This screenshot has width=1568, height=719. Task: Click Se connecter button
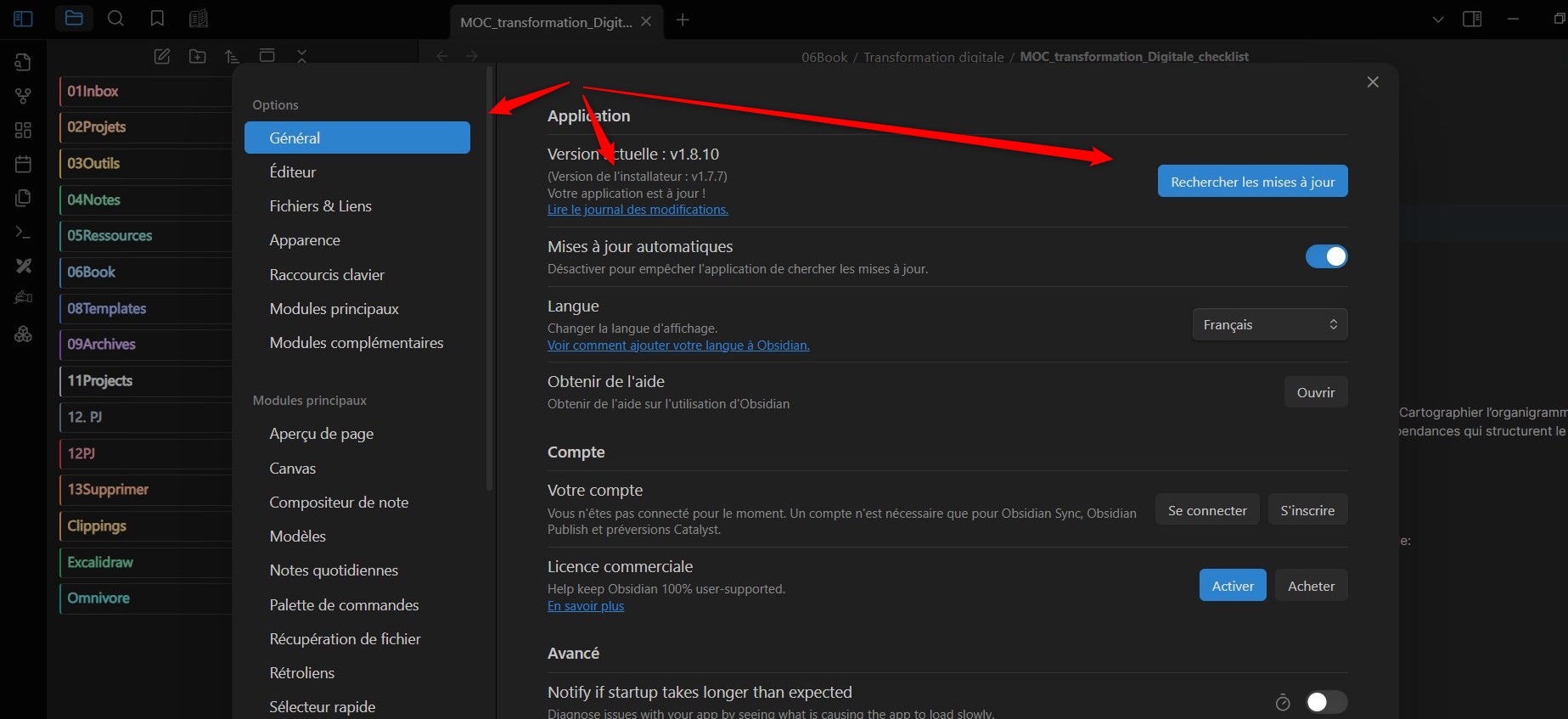pyautogui.click(x=1207, y=510)
